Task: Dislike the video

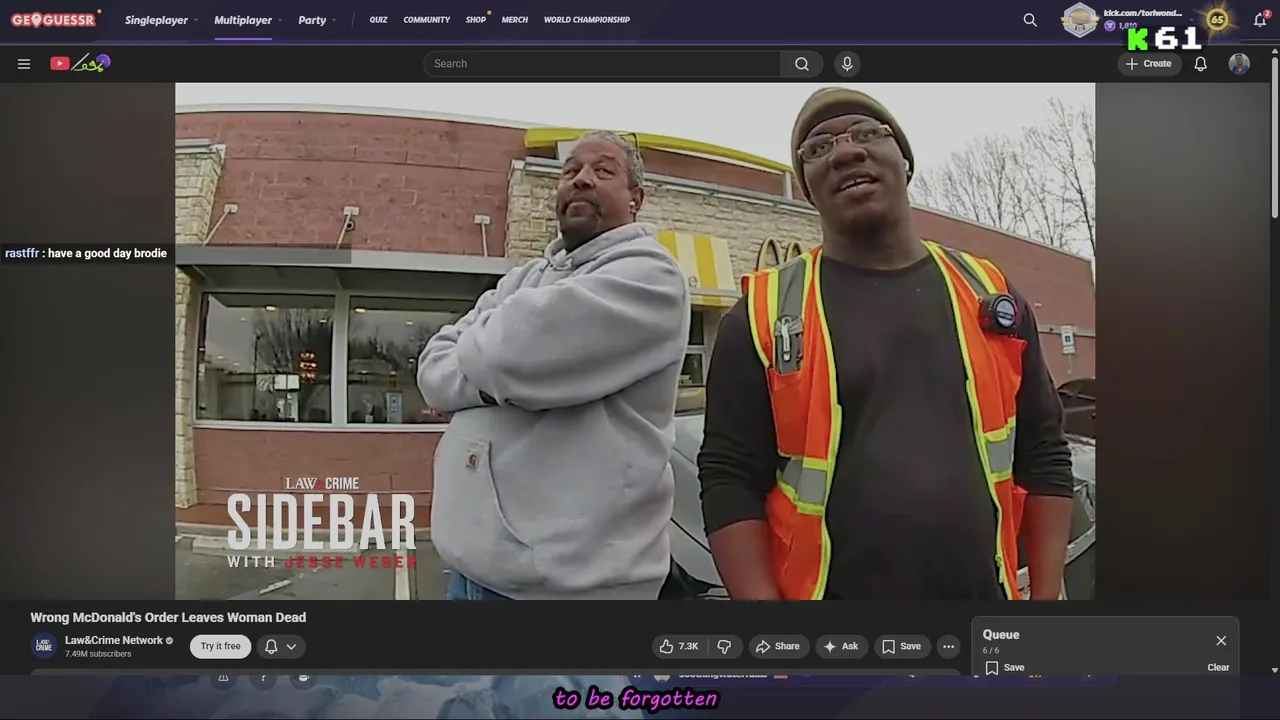Action: click(x=725, y=647)
